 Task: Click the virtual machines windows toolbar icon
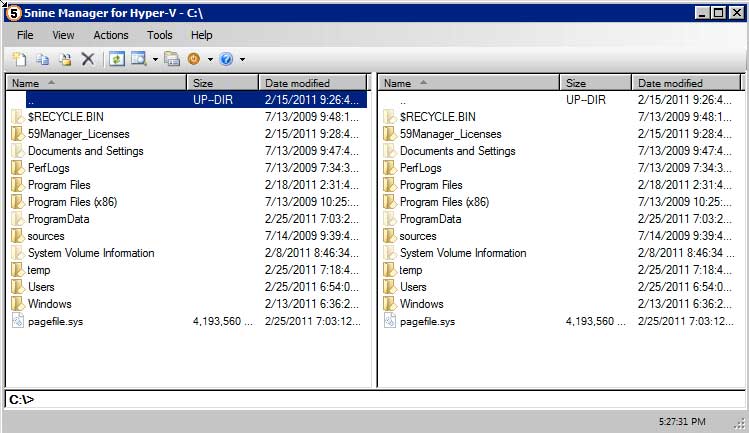point(172,59)
